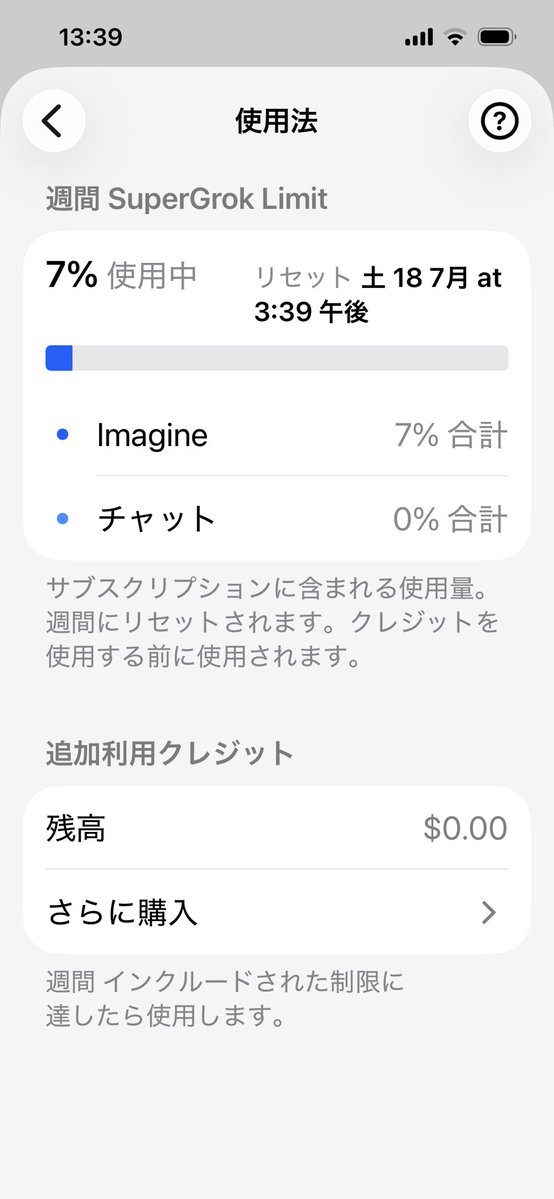
Task: Open the help question mark icon
Action: click(499, 121)
